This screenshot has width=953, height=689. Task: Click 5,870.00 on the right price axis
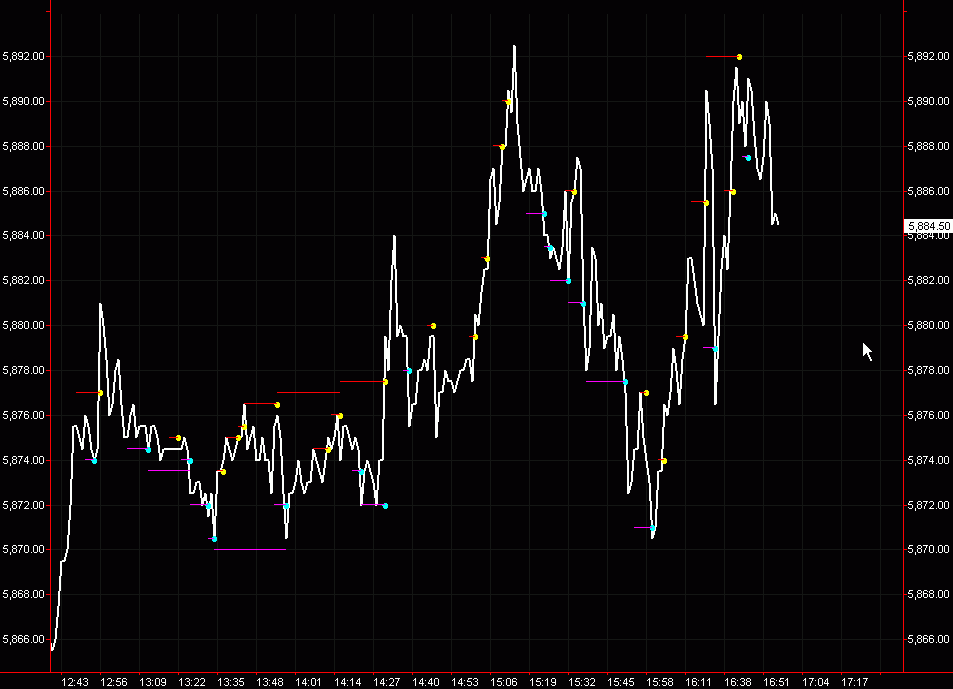point(928,549)
